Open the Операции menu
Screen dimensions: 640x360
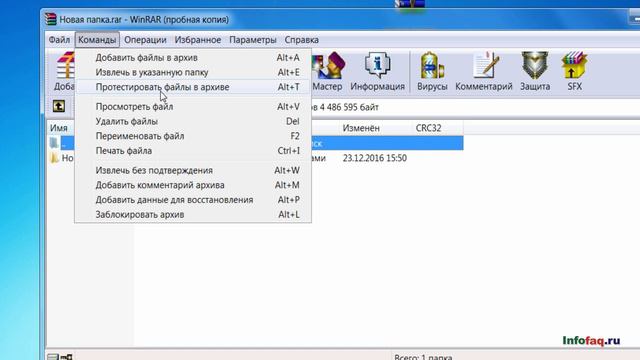(145, 40)
